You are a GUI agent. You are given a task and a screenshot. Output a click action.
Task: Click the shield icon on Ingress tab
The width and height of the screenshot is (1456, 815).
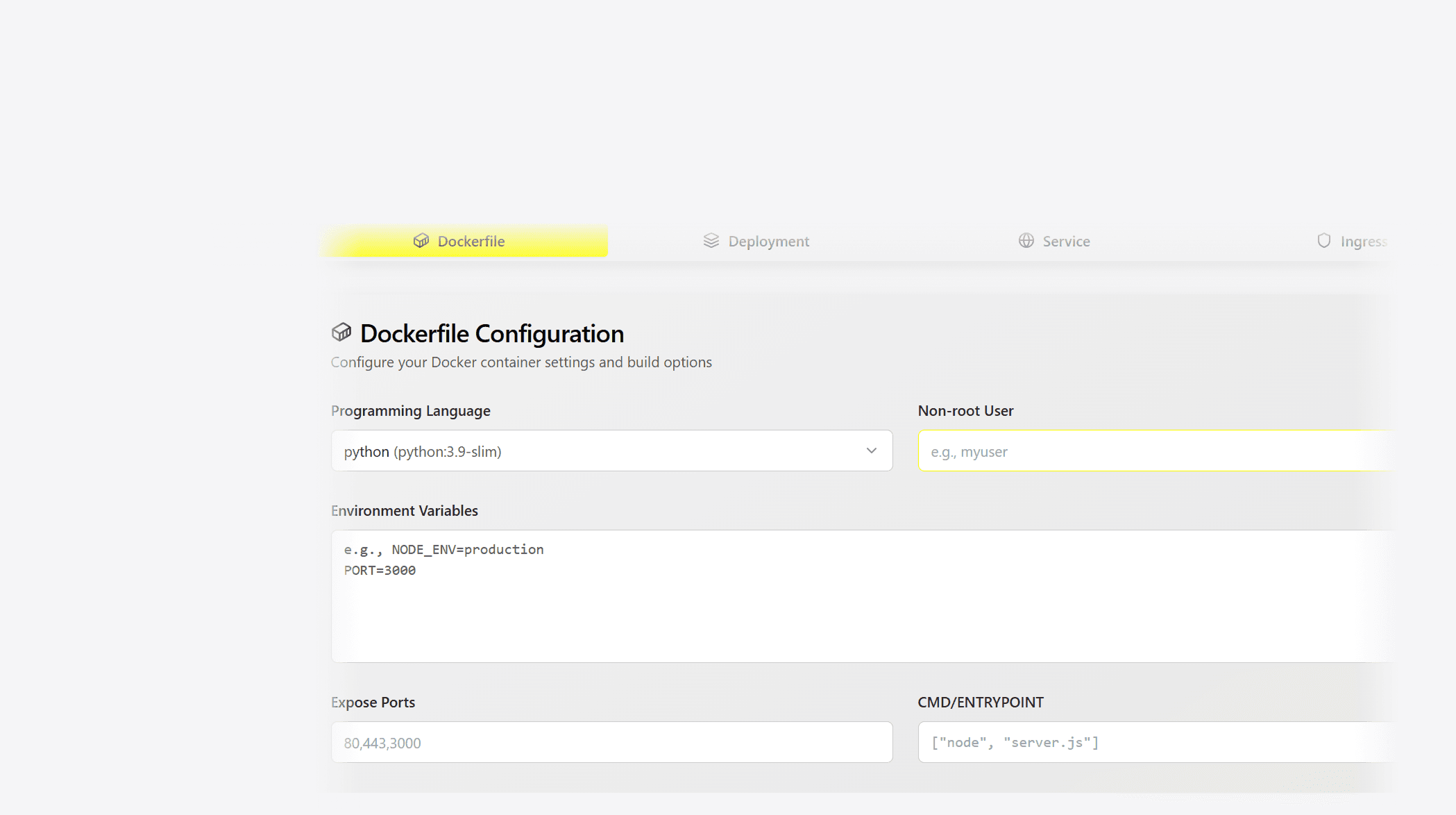coord(1323,241)
